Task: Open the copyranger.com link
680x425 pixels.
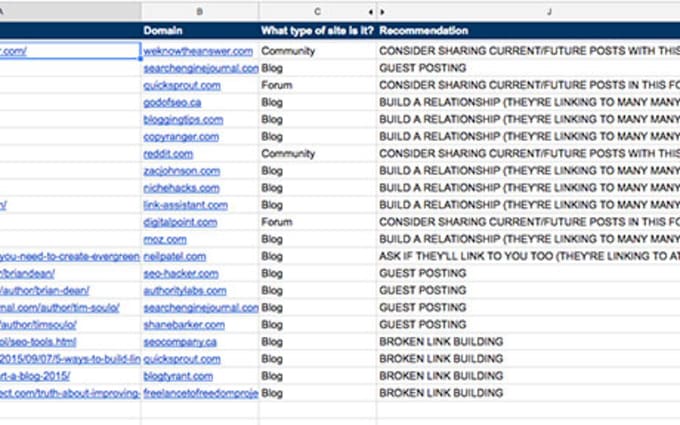Action: (181, 137)
